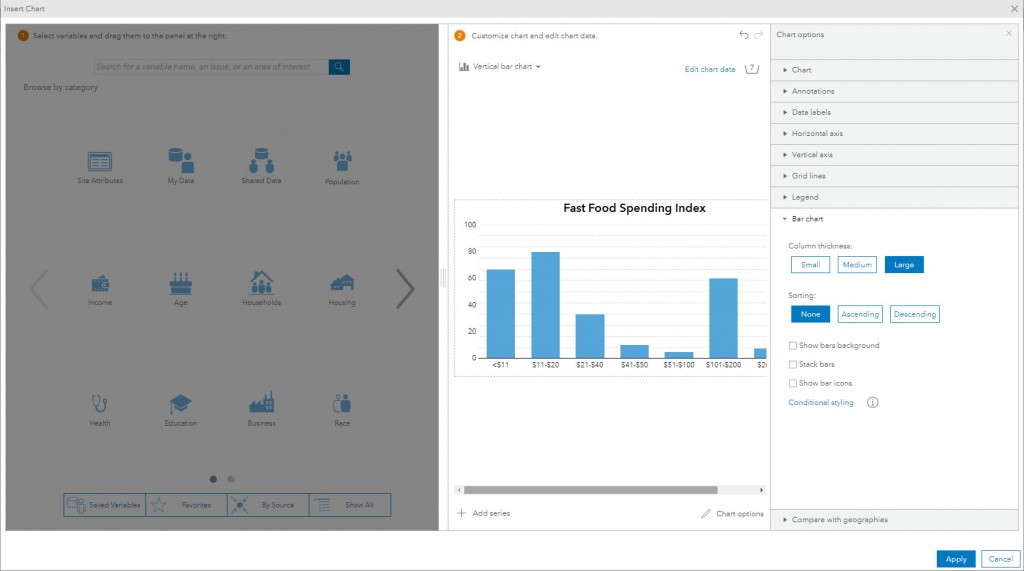The image size is (1024, 571).
Task: Open the Vertical bar chart dropdown
Action: [500, 67]
